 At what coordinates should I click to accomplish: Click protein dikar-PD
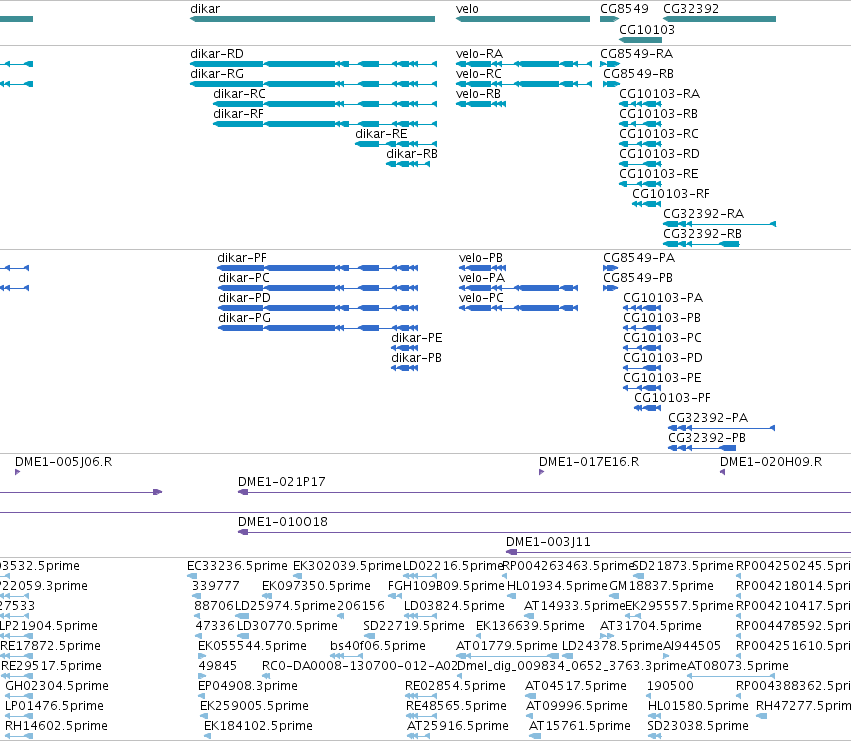click(244, 298)
